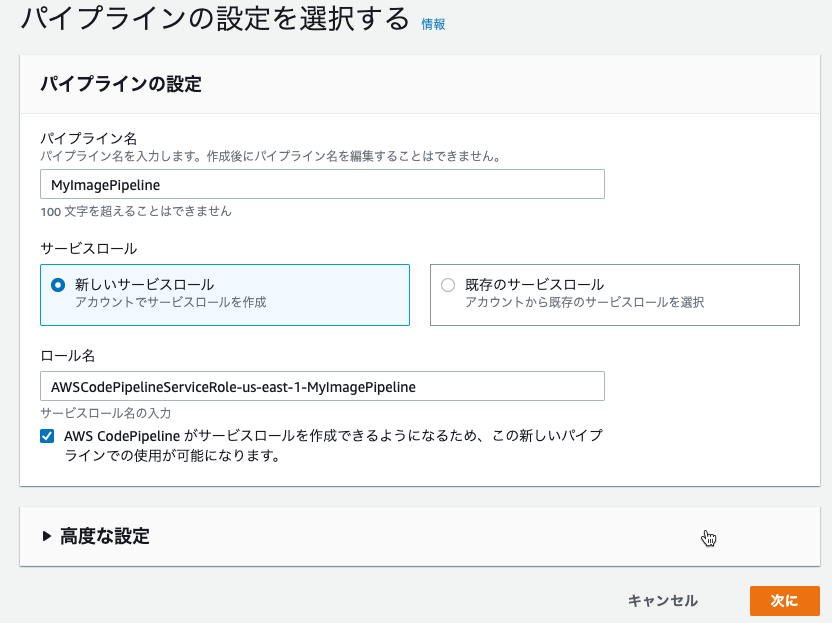Click the 100 文字を超えることはできません hint text
The width and height of the screenshot is (832, 623).
pyautogui.click(x=136, y=212)
